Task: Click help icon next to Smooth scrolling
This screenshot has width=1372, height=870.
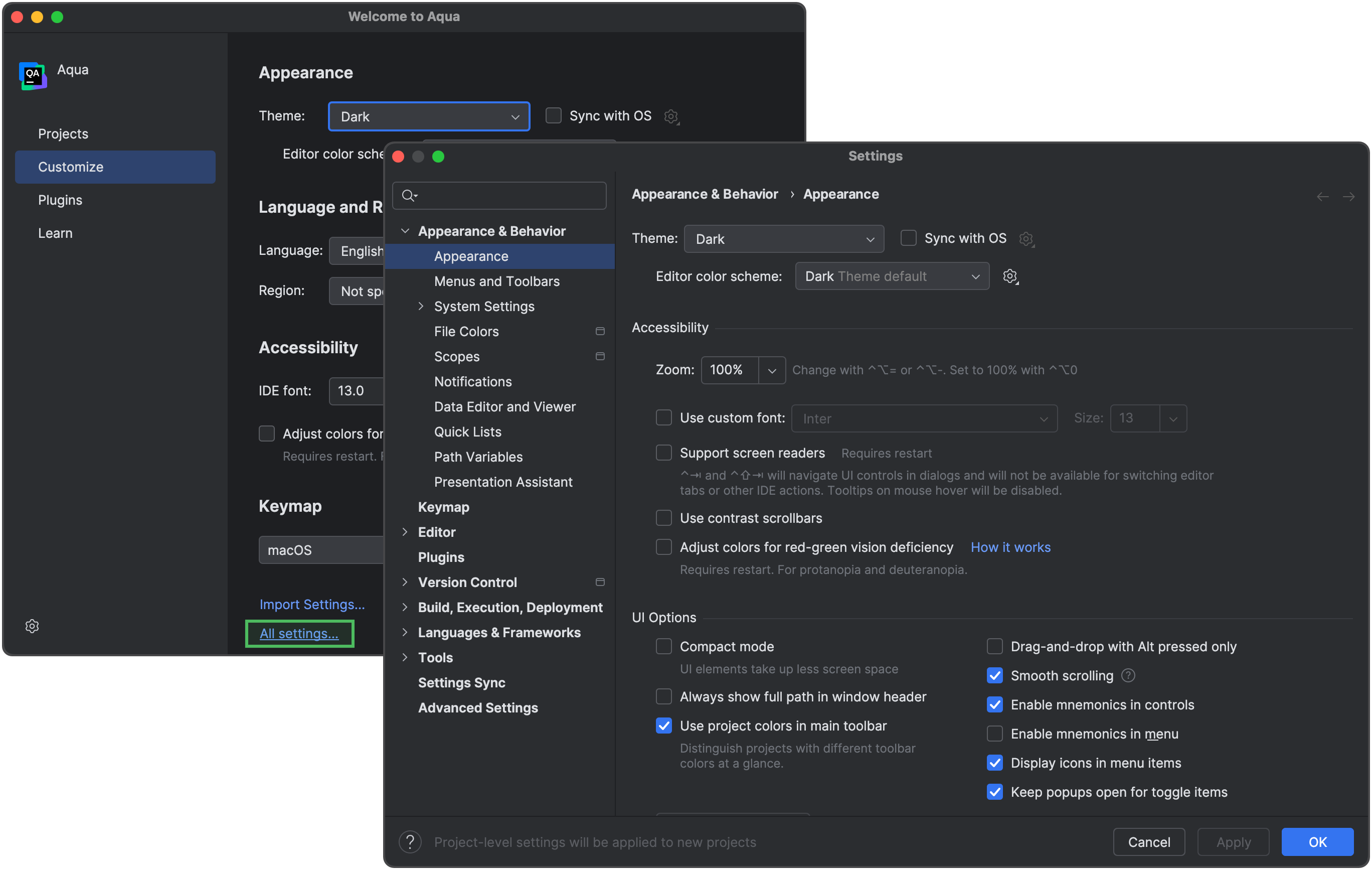Action: (1128, 676)
